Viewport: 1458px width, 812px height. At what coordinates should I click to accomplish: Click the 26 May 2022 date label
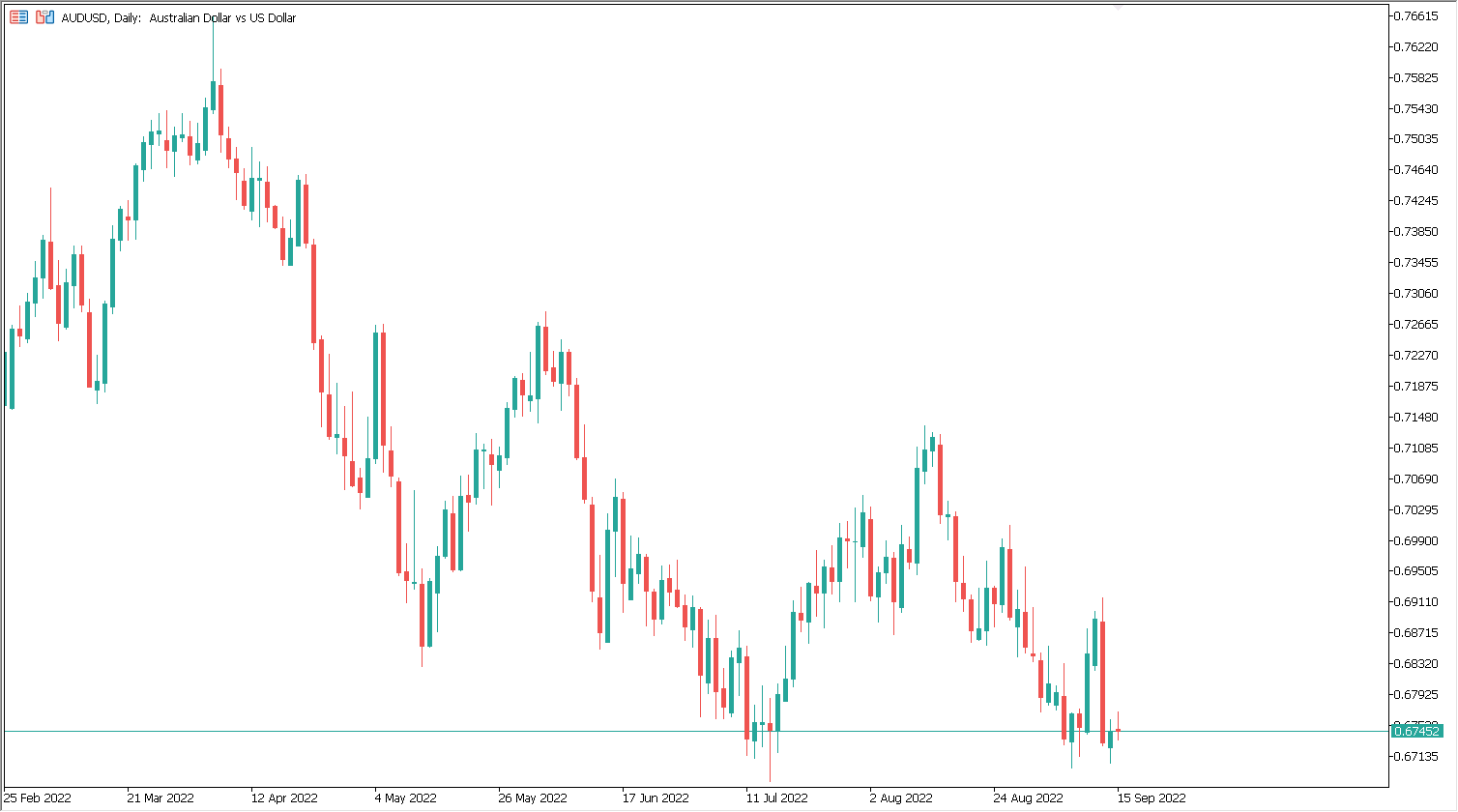coord(532,798)
